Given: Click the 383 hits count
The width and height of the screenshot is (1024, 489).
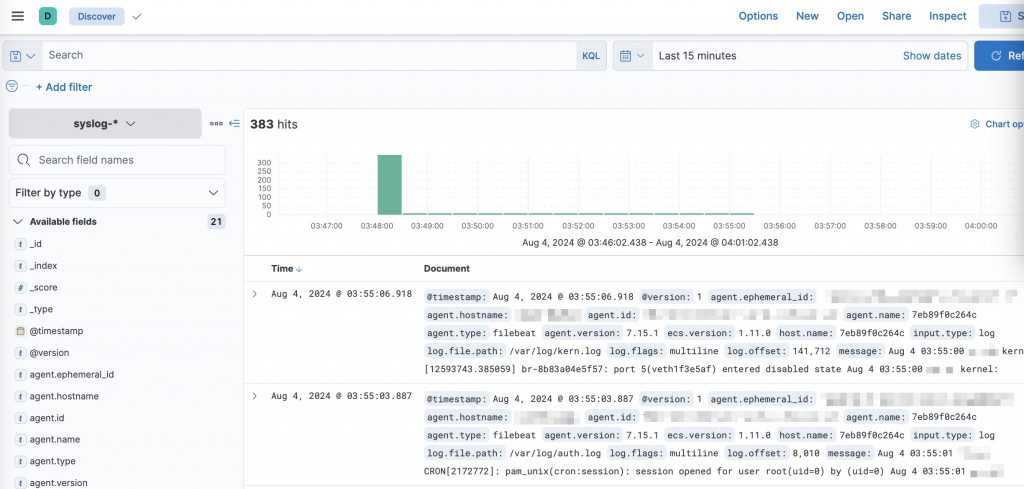Looking at the screenshot, I should [274, 125].
